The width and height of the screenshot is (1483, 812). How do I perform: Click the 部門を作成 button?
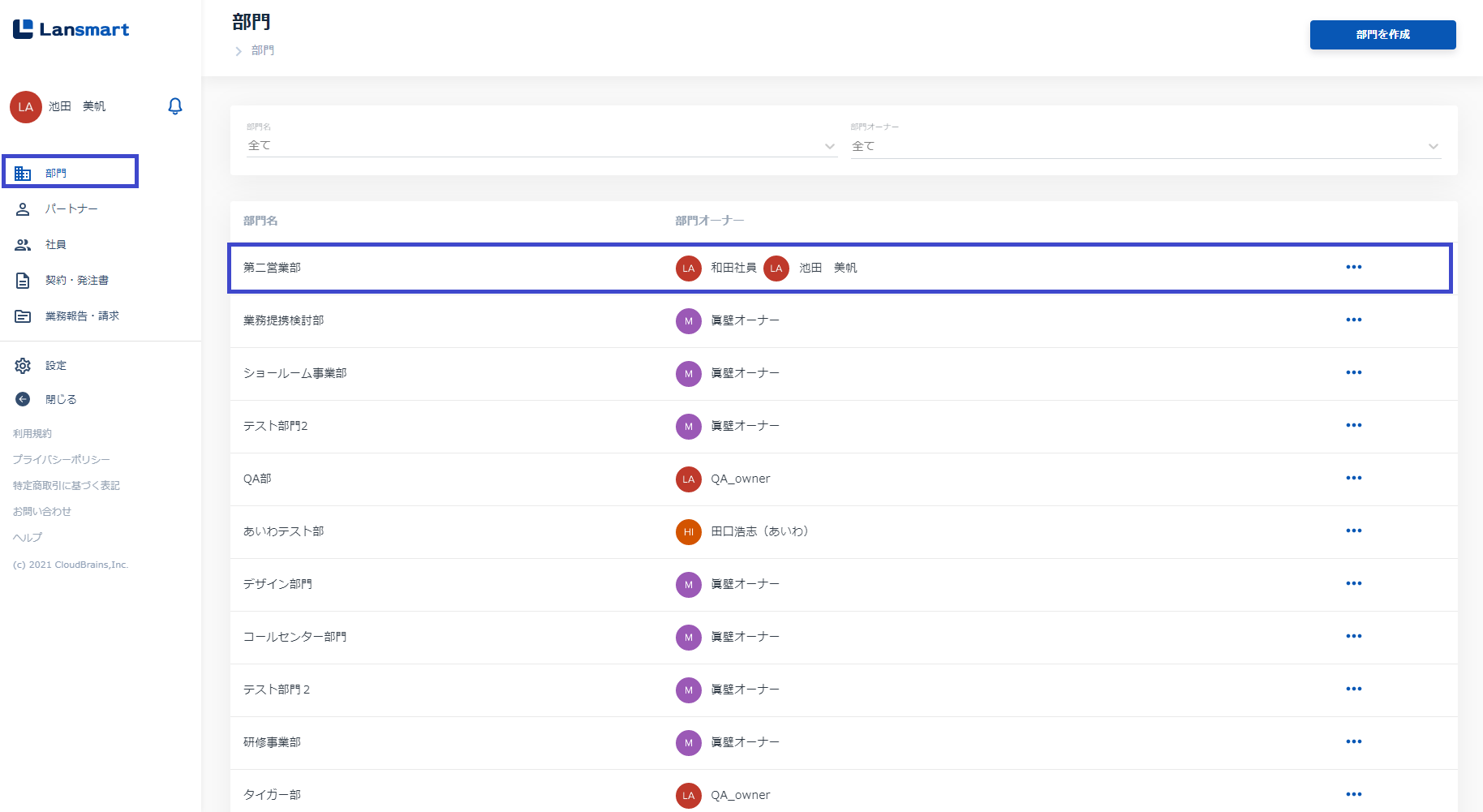coord(1382,35)
